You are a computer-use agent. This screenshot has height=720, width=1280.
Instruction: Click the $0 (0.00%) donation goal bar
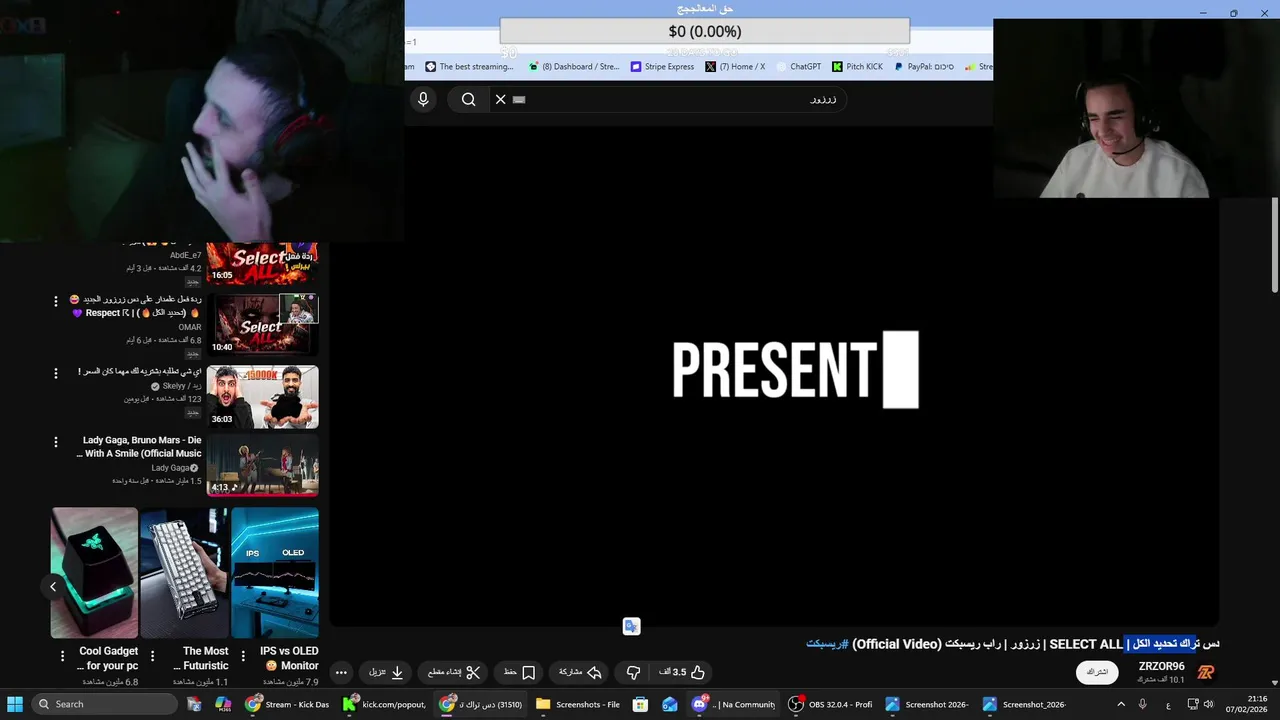tap(705, 31)
